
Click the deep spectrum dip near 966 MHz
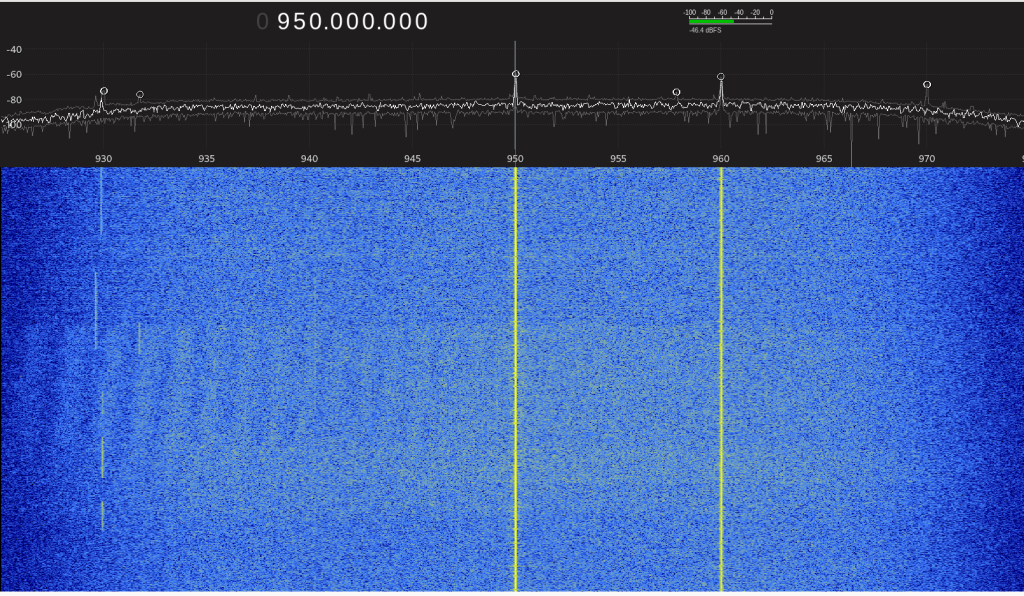852,140
